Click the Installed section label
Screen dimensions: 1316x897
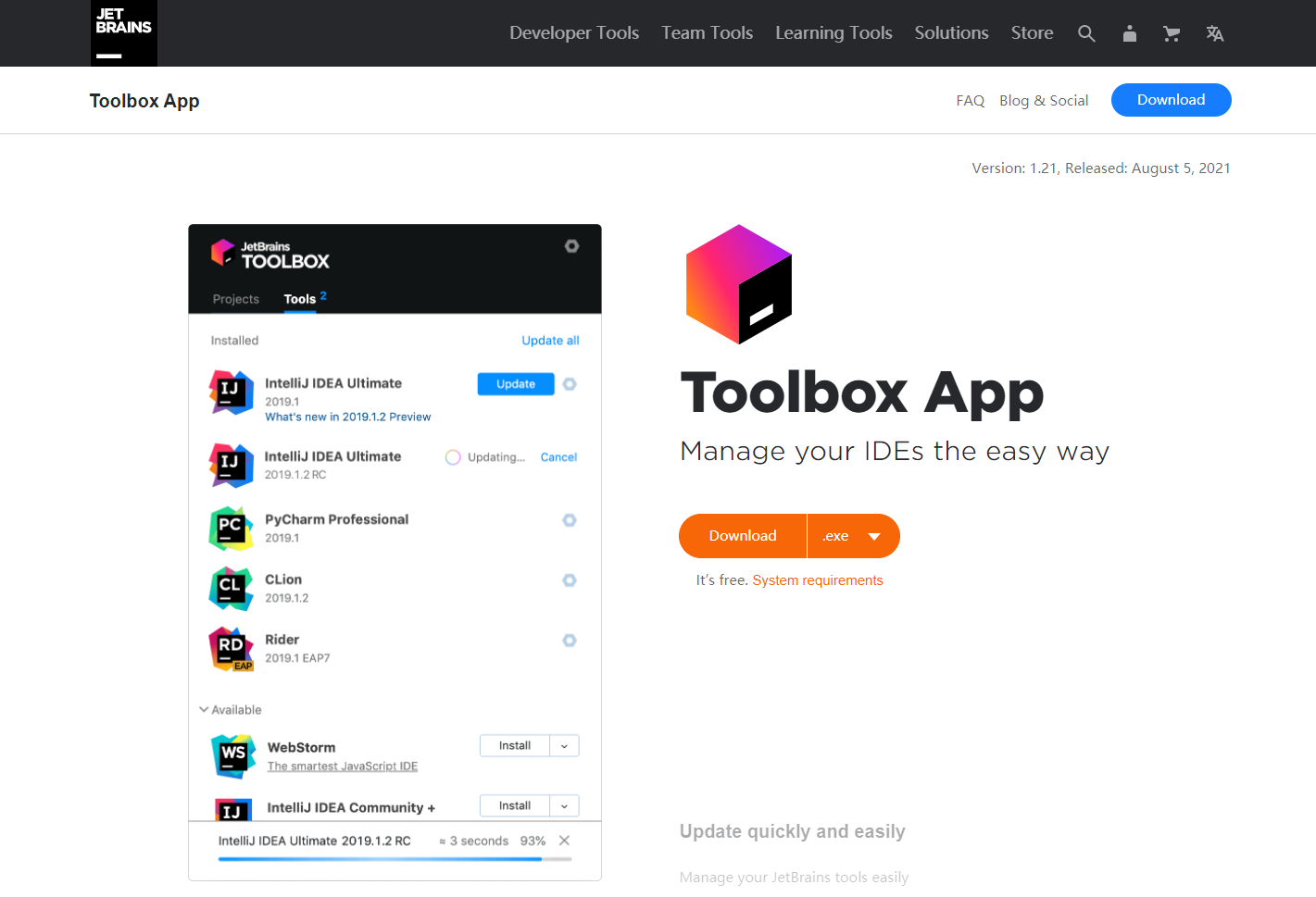click(234, 341)
